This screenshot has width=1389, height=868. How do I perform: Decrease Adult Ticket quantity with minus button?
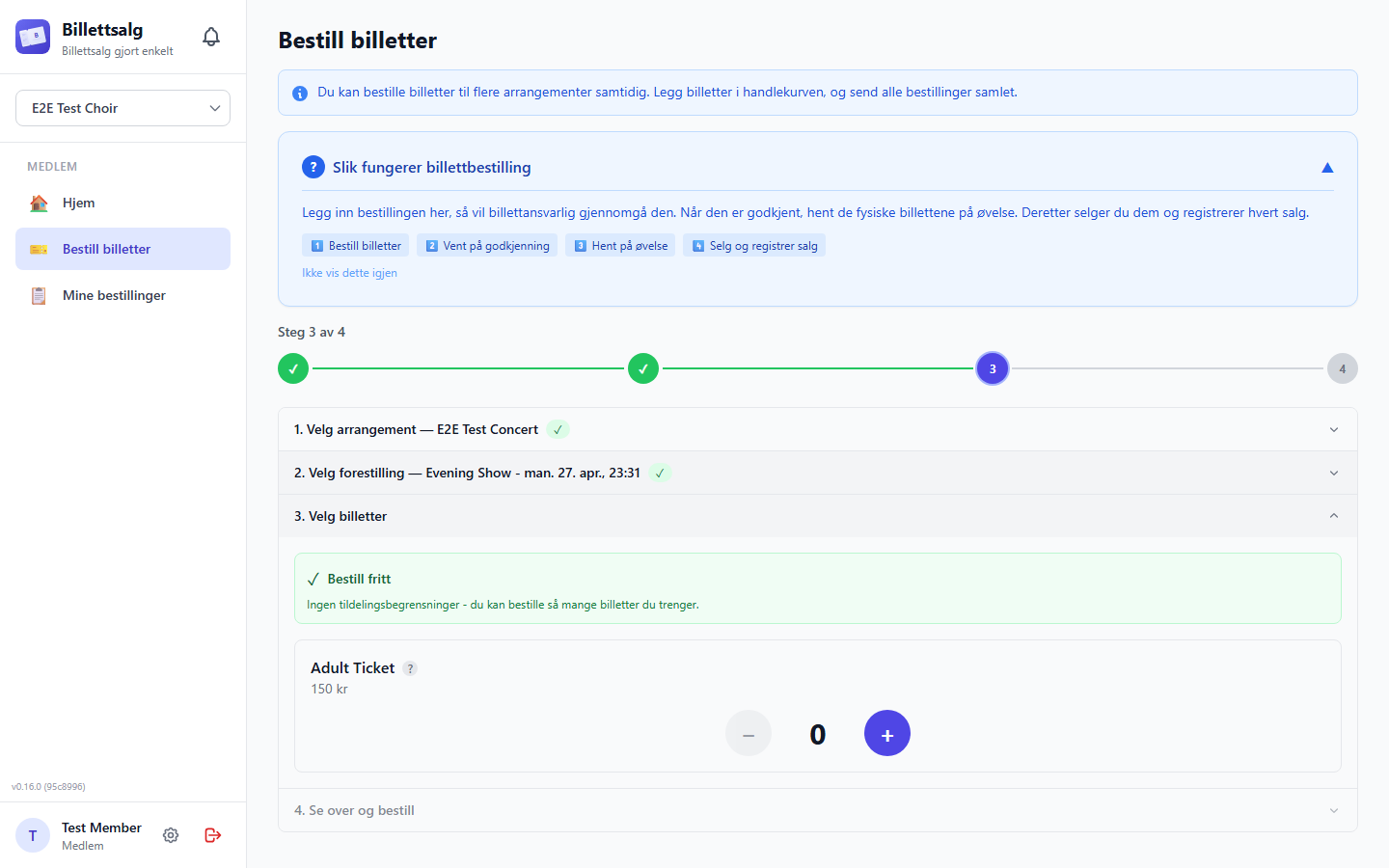pos(749,733)
